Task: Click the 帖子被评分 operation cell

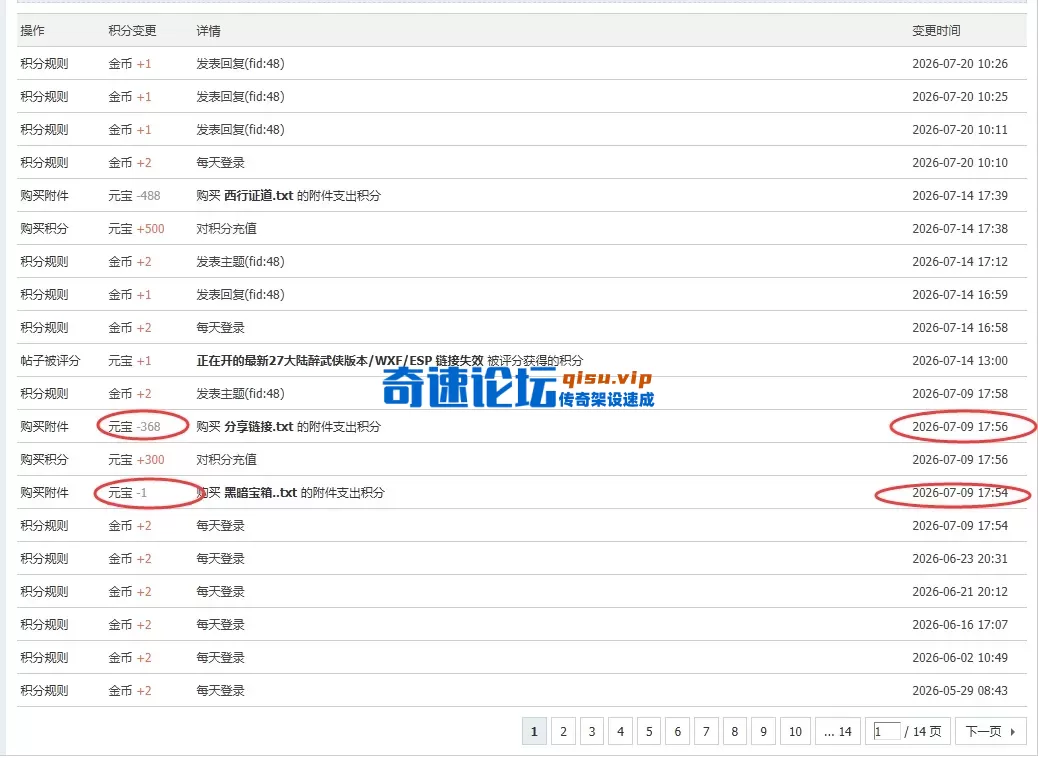Action: [50, 361]
